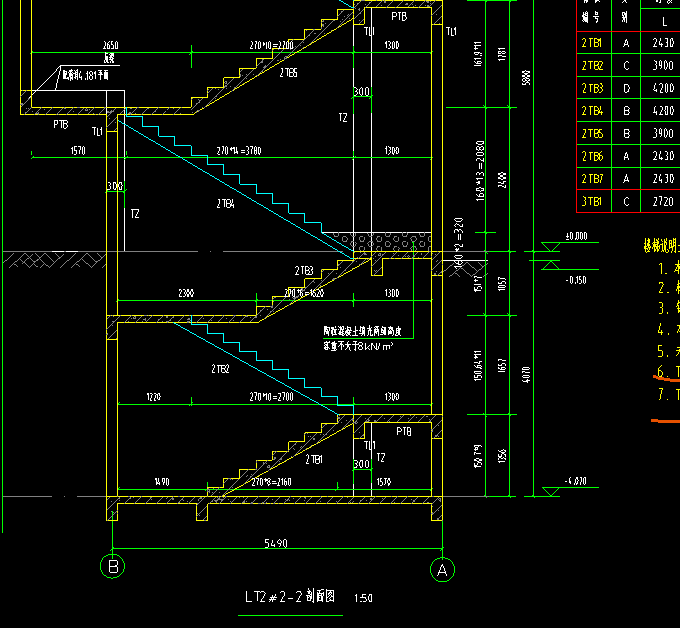Click the 5490 overall width dimension
Image resolution: width=680 pixels, height=628 pixels.
click(x=276, y=543)
